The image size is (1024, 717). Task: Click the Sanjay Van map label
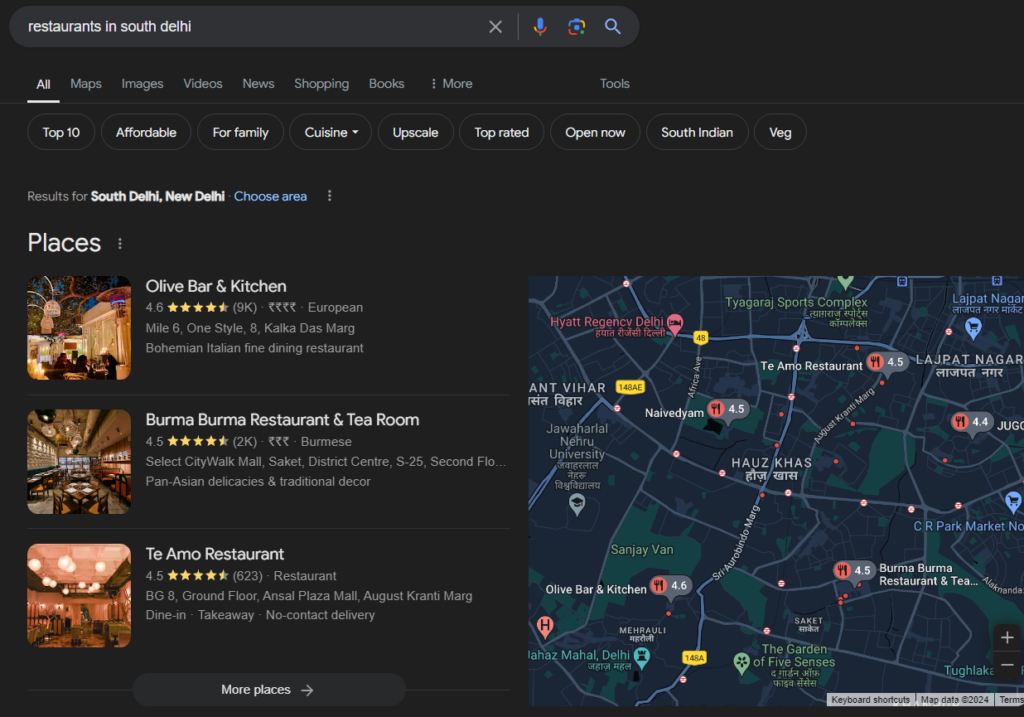(642, 550)
